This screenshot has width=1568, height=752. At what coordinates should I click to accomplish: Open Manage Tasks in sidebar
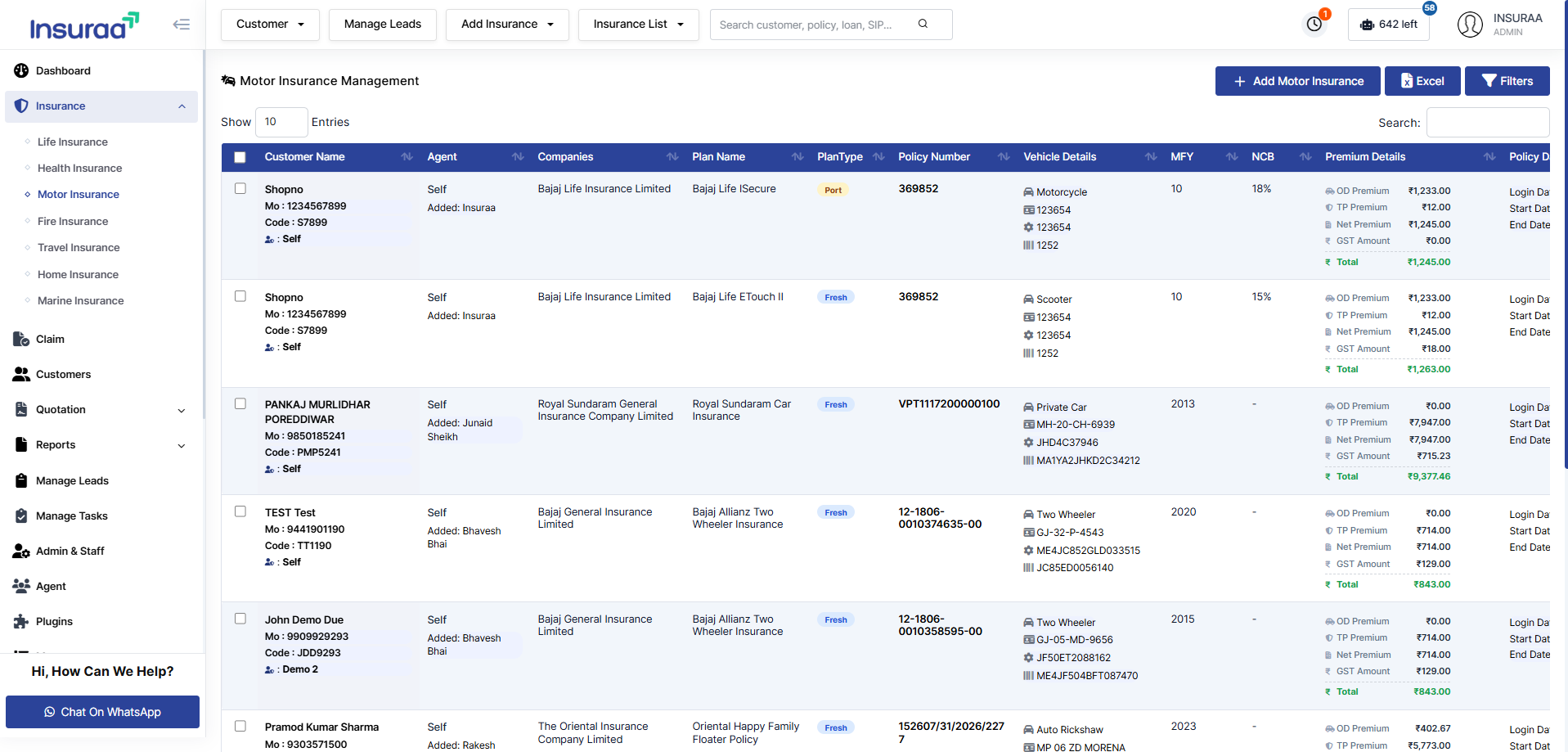(71, 516)
